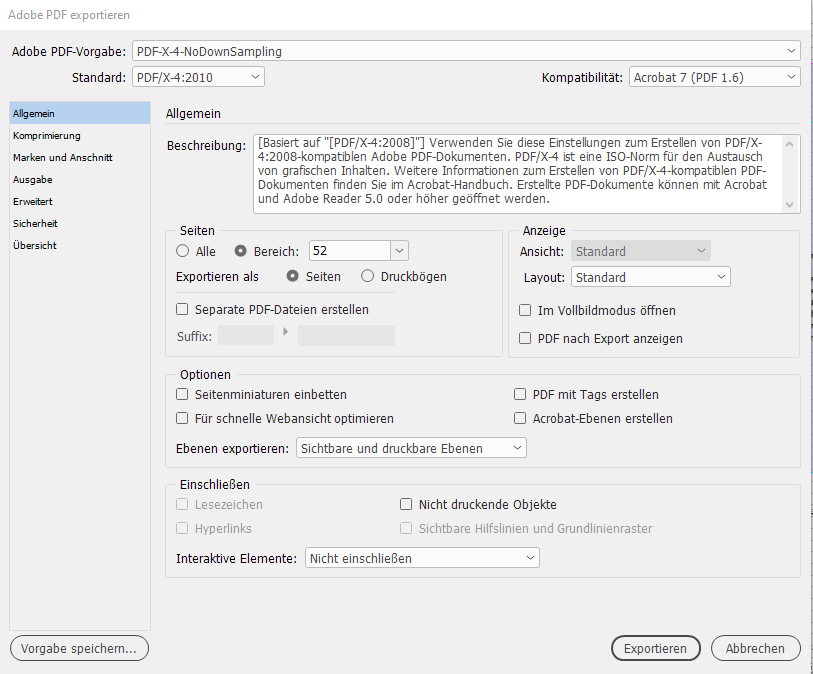The height and width of the screenshot is (674, 813).
Task: Open the Marken und Anschnitt section
Action: click(x=62, y=157)
